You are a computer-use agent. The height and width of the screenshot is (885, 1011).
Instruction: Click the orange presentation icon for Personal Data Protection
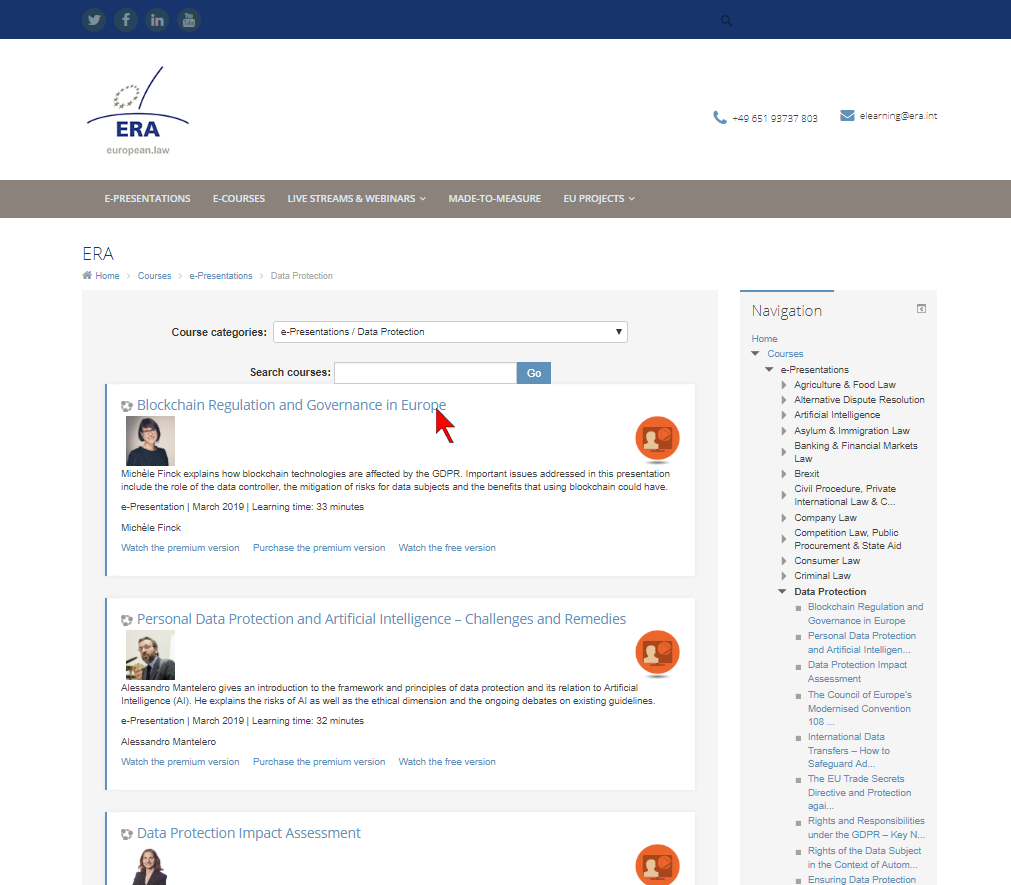(658, 653)
